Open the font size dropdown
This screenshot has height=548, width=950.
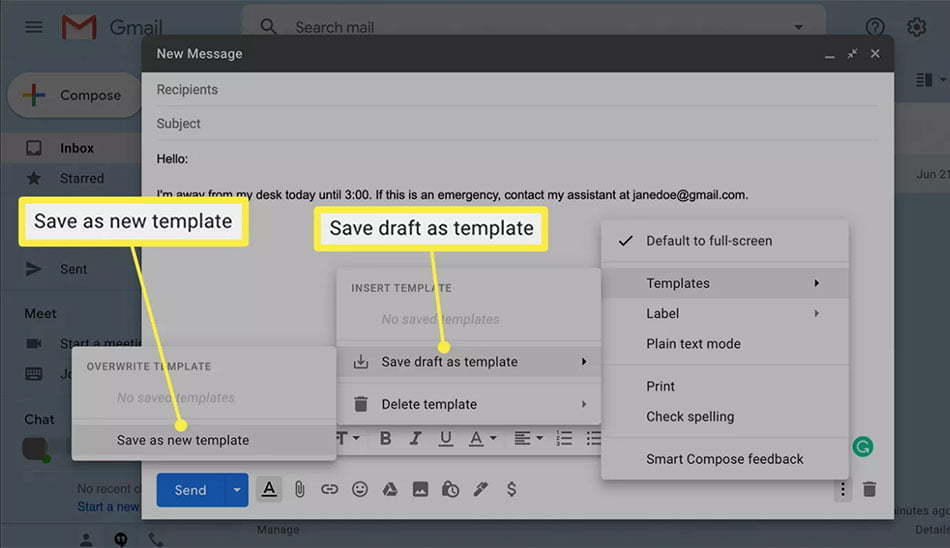click(349, 438)
